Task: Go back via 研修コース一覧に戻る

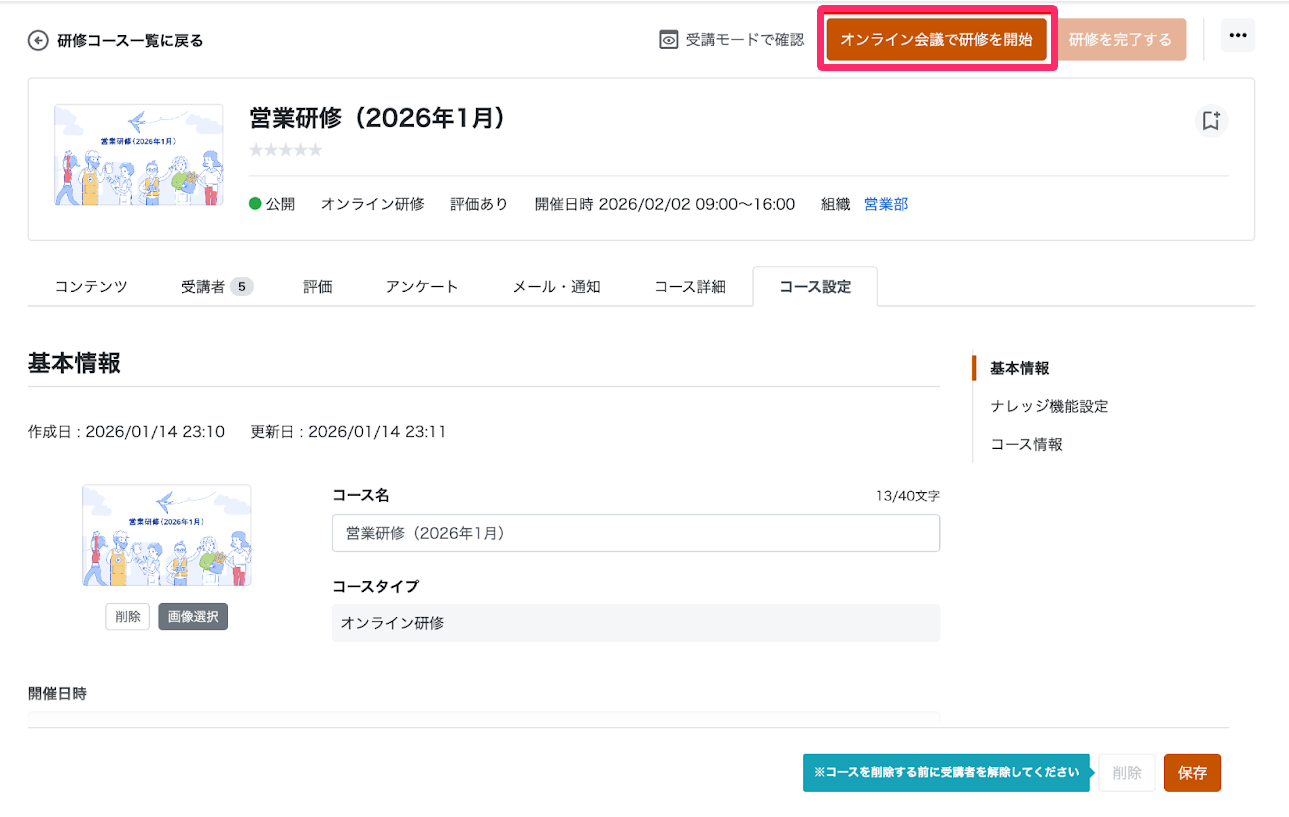Action: point(130,41)
